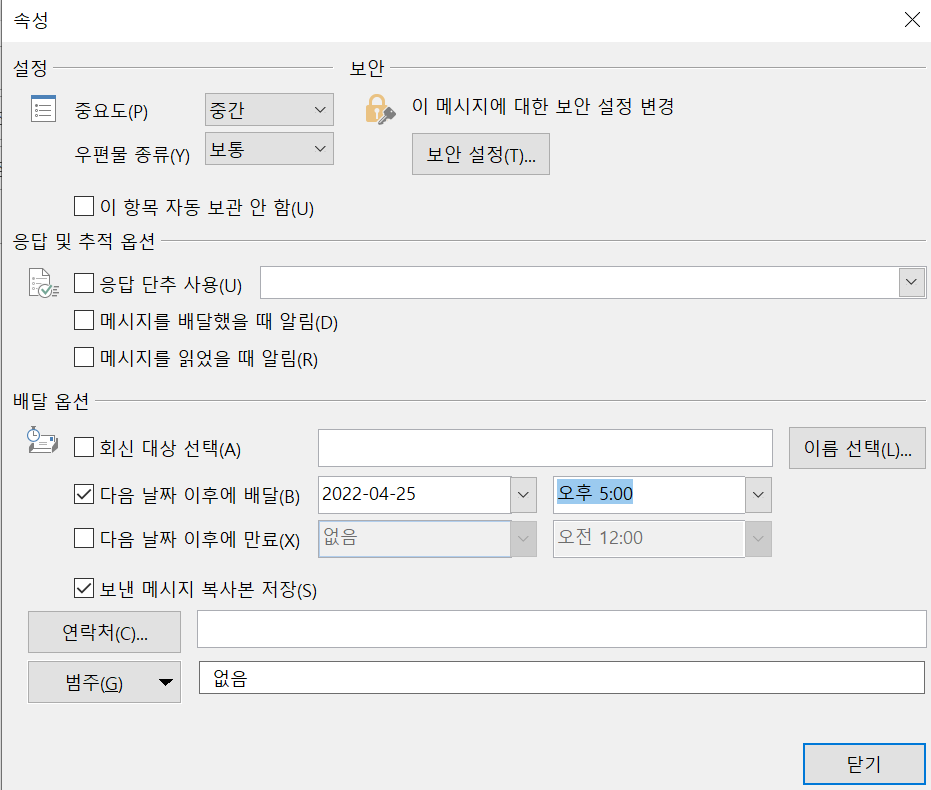Click the 중요도(P) label

(111, 111)
